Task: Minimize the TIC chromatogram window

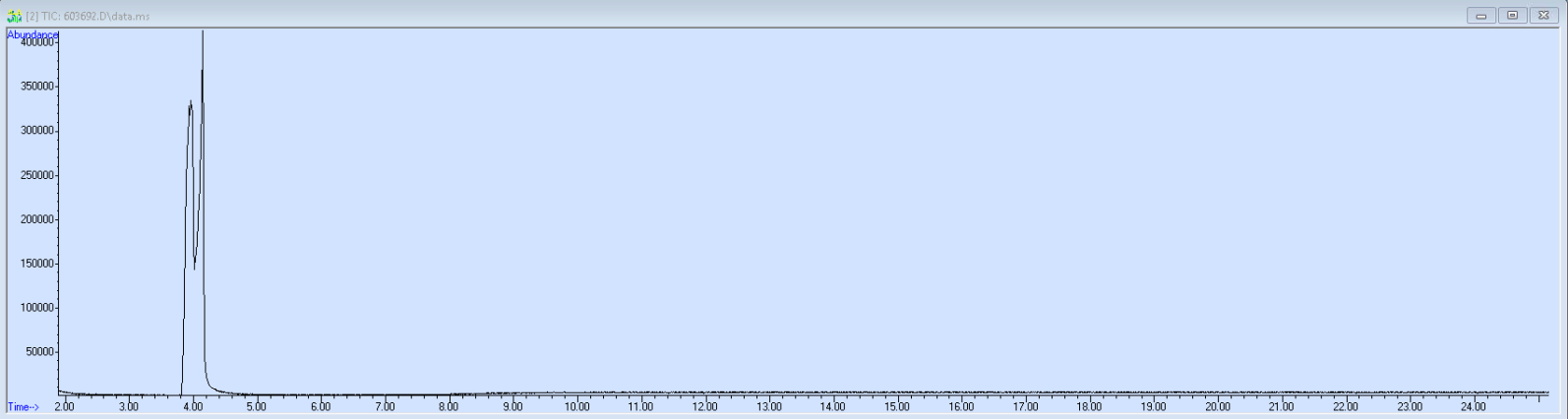Action: [x=1480, y=16]
